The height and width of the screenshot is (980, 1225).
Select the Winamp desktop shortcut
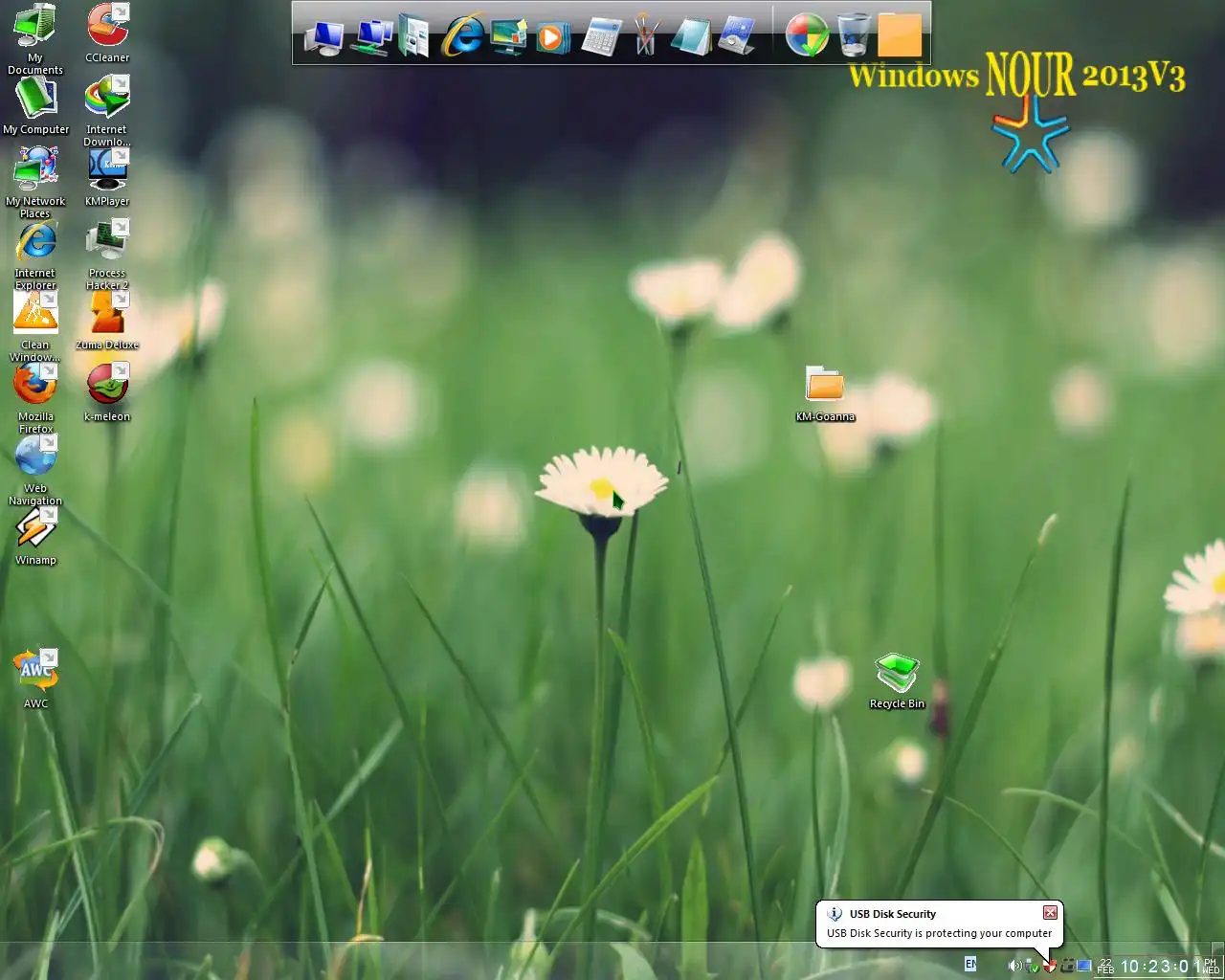pos(35,535)
